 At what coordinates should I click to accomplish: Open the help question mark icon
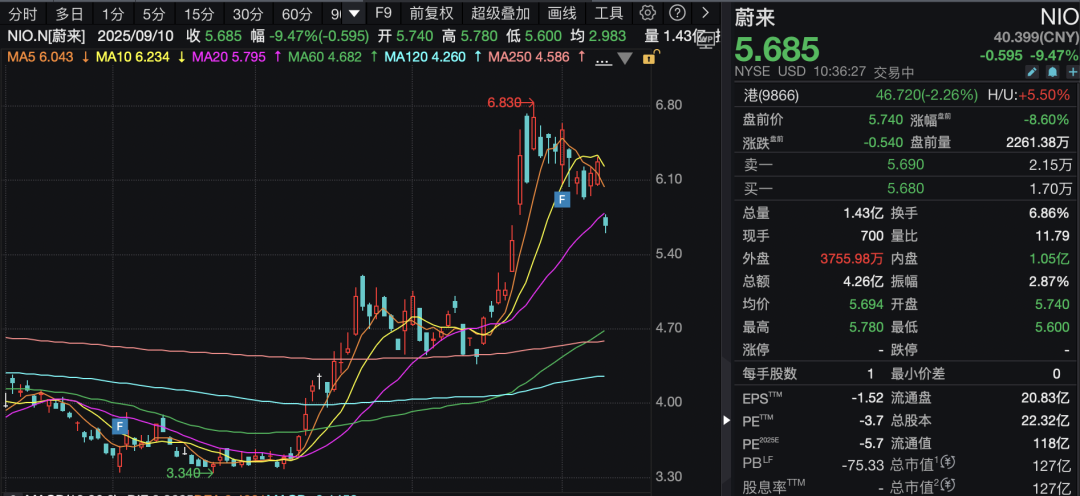coord(678,12)
